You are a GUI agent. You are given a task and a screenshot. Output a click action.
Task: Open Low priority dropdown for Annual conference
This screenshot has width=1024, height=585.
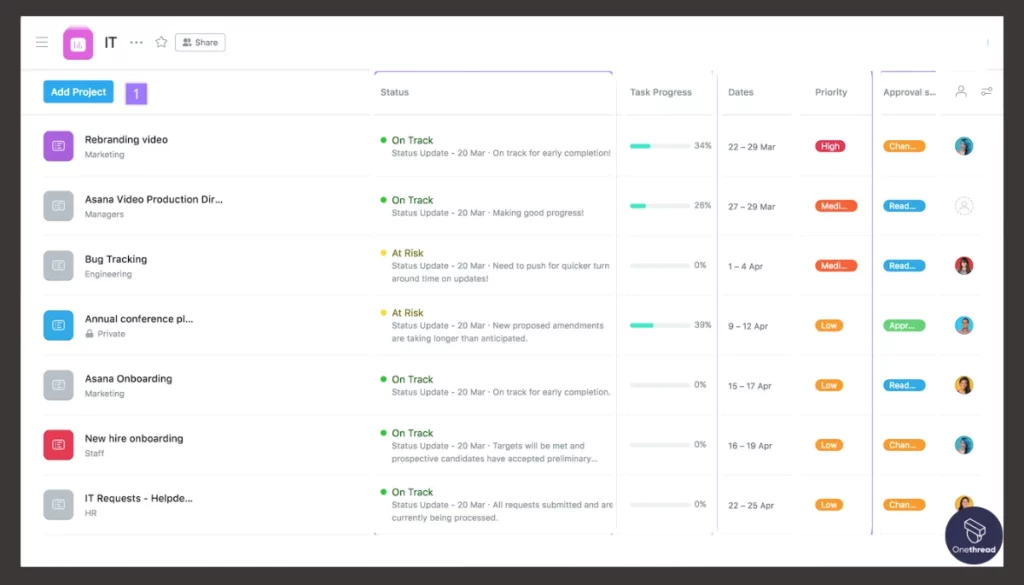click(829, 325)
